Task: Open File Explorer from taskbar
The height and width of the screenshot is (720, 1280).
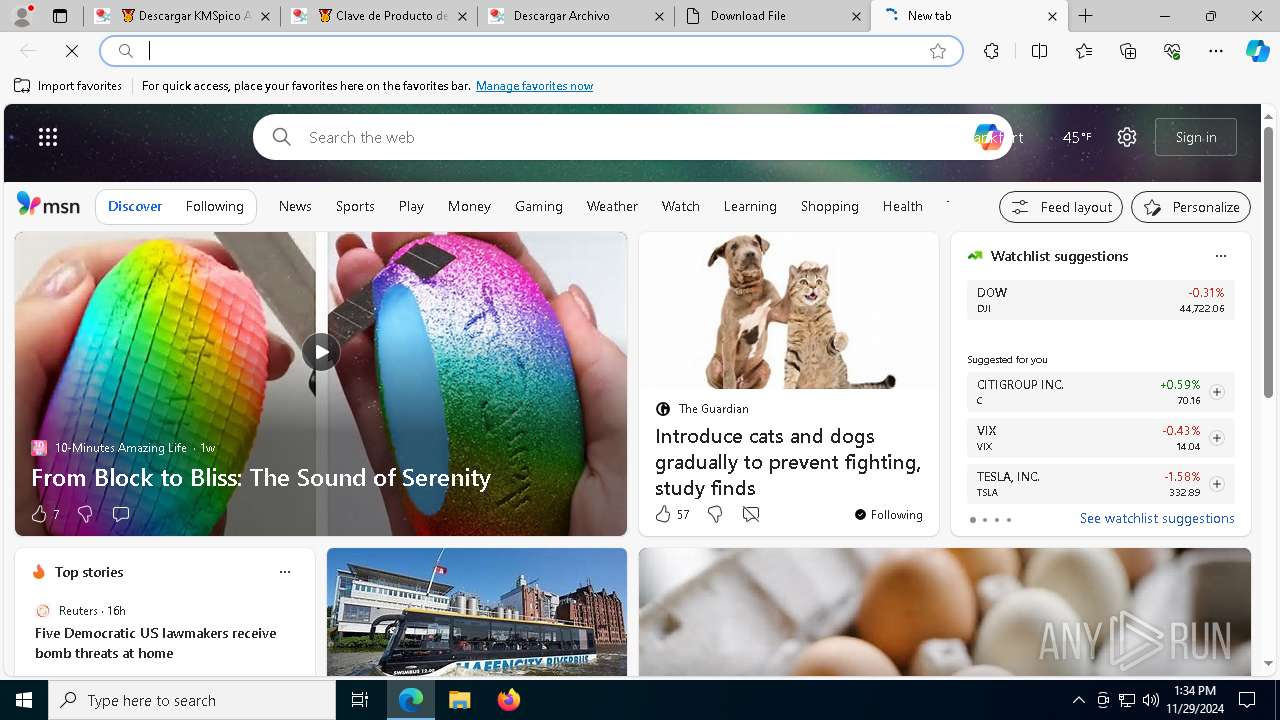Action: tap(459, 700)
